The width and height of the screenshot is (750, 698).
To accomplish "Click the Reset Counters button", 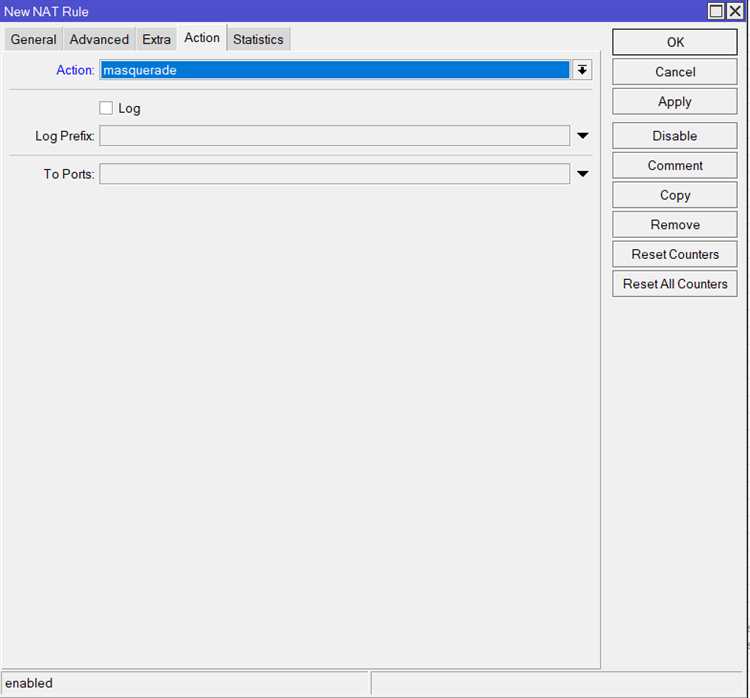I will click(674, 255).
